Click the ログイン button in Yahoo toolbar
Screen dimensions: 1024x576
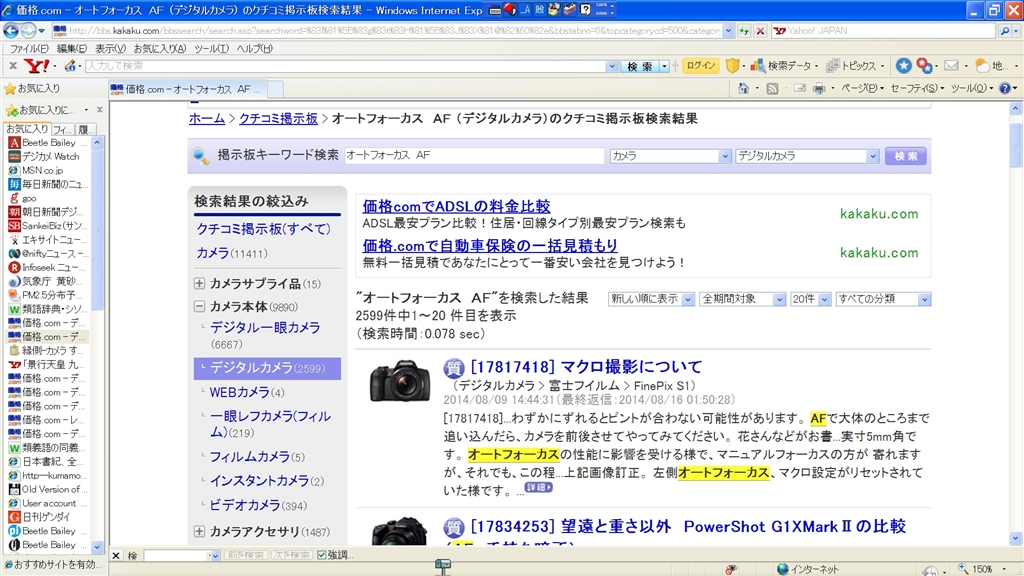(701, 65)
